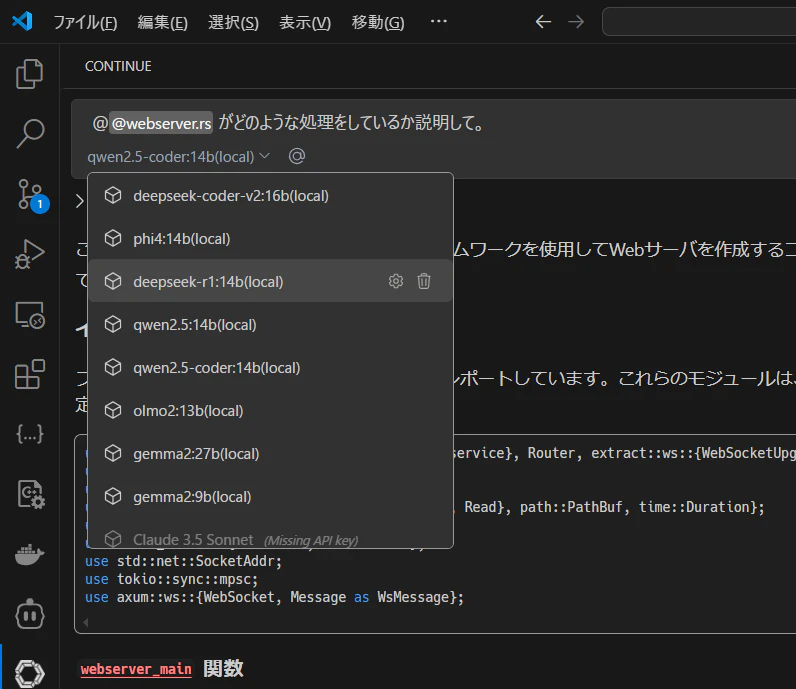Viewport: 796px width, 689px height.
Task: Click the use std::net::SocketAddr line
Action: click(183, 561)
